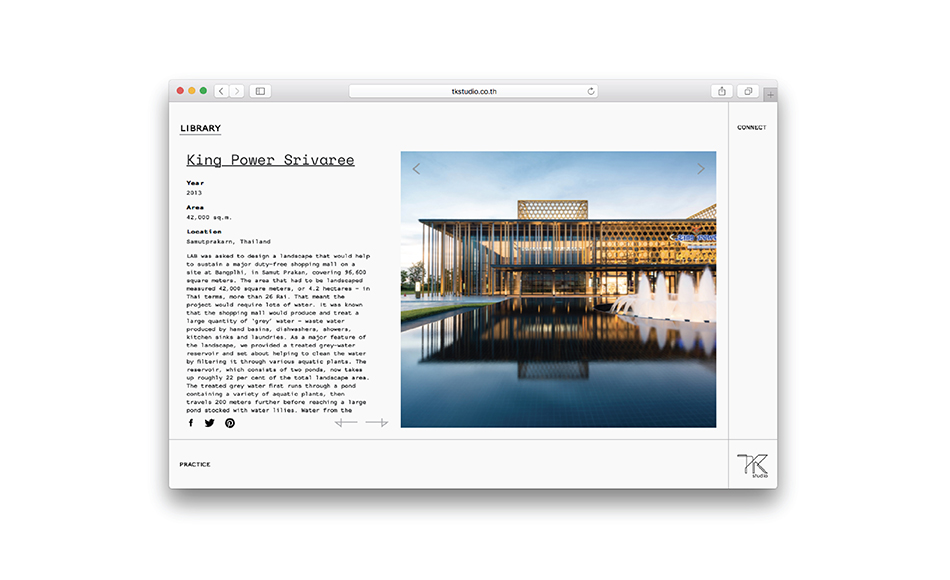This screenshot has width=950, height=580.
Task: Click the project description paragraph
Action: [x=278, y=333]
